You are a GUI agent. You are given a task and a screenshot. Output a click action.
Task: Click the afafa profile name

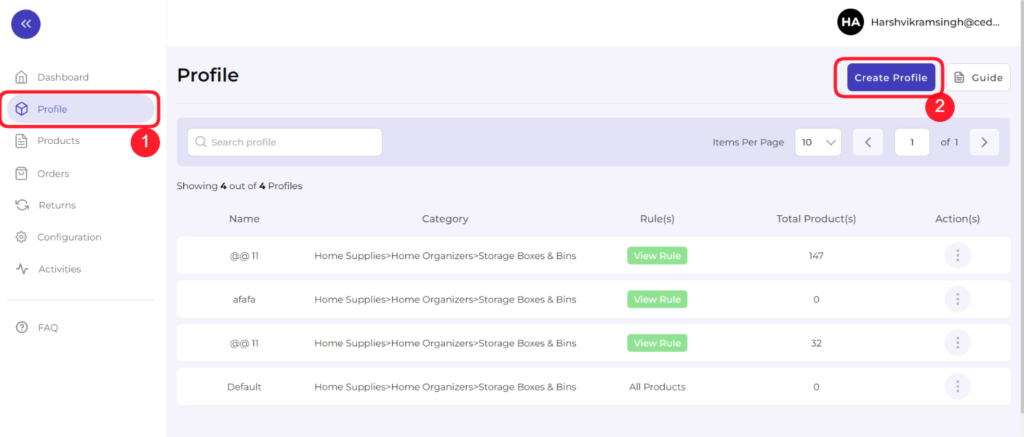click(244, 299)
